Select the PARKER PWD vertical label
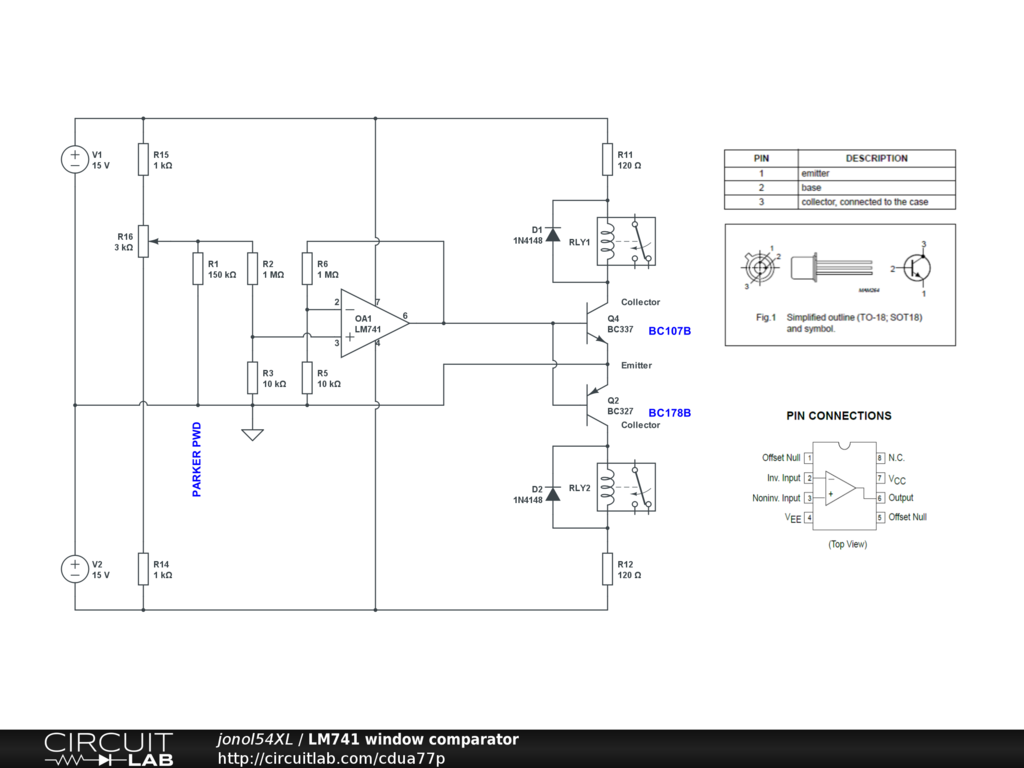This screenshot has height=768, width=1024. coord(197,459)
